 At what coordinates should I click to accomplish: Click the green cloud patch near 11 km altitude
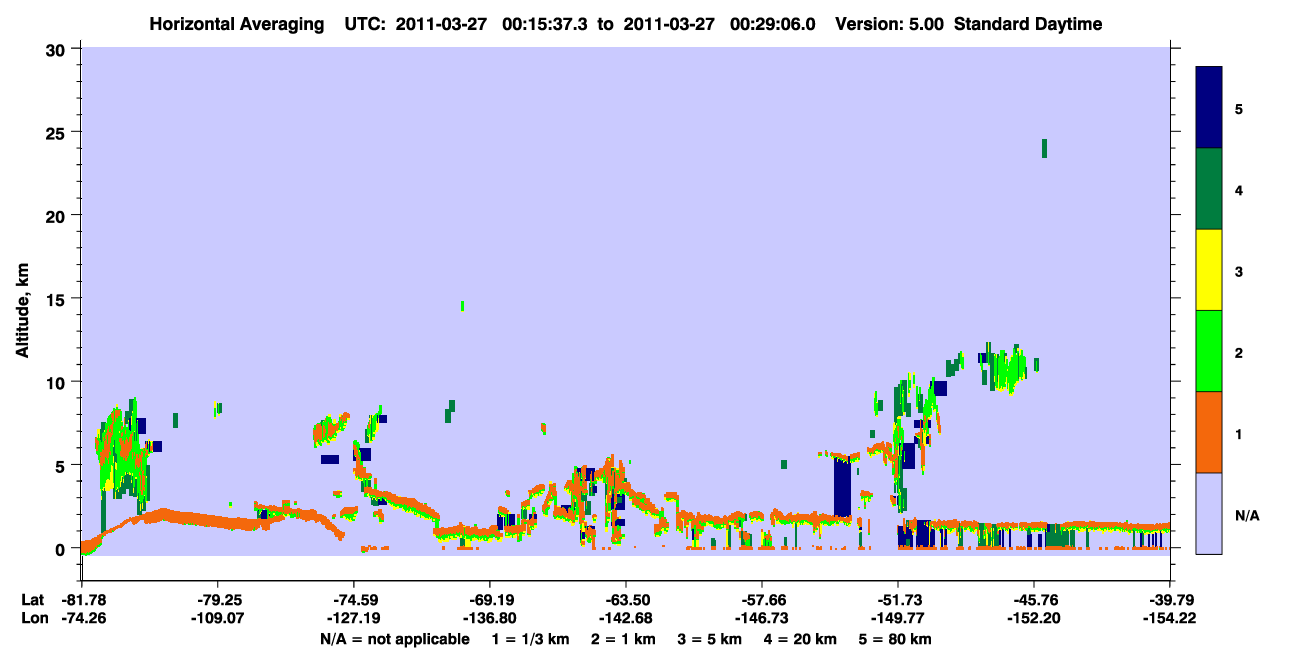coord(1008,368)
